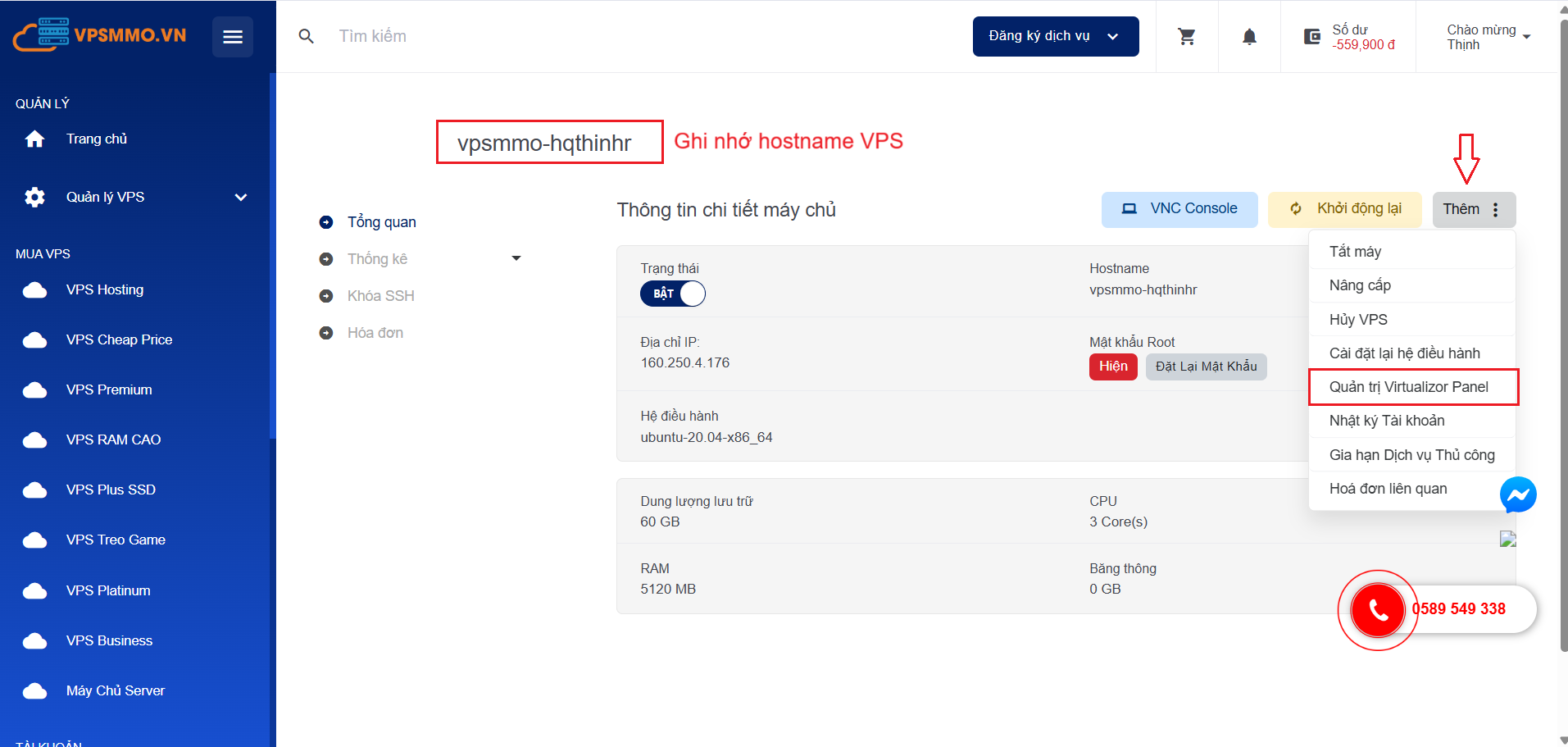1568x747 pixels.
Task: Click the cloud icon beside VPS Business
Action: click(x=34, y=641)
